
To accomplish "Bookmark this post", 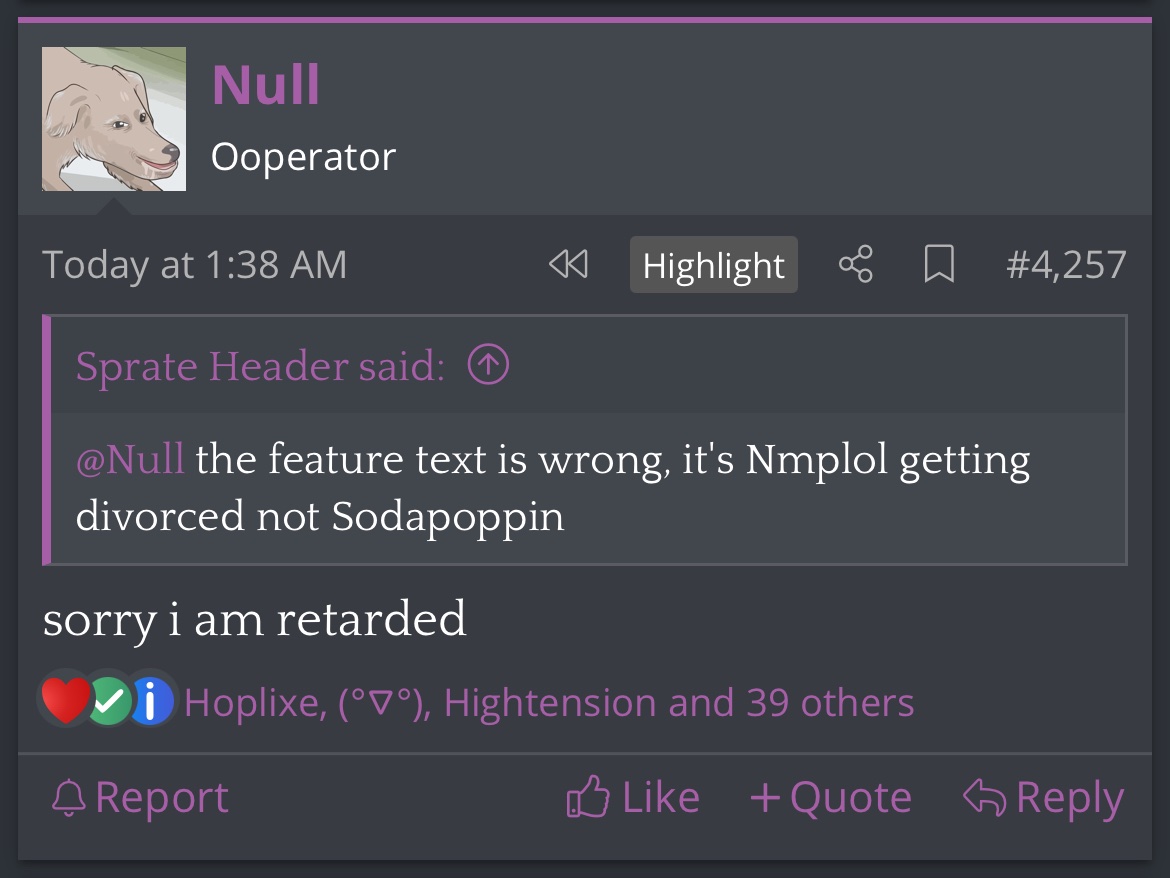I will 939,264.
